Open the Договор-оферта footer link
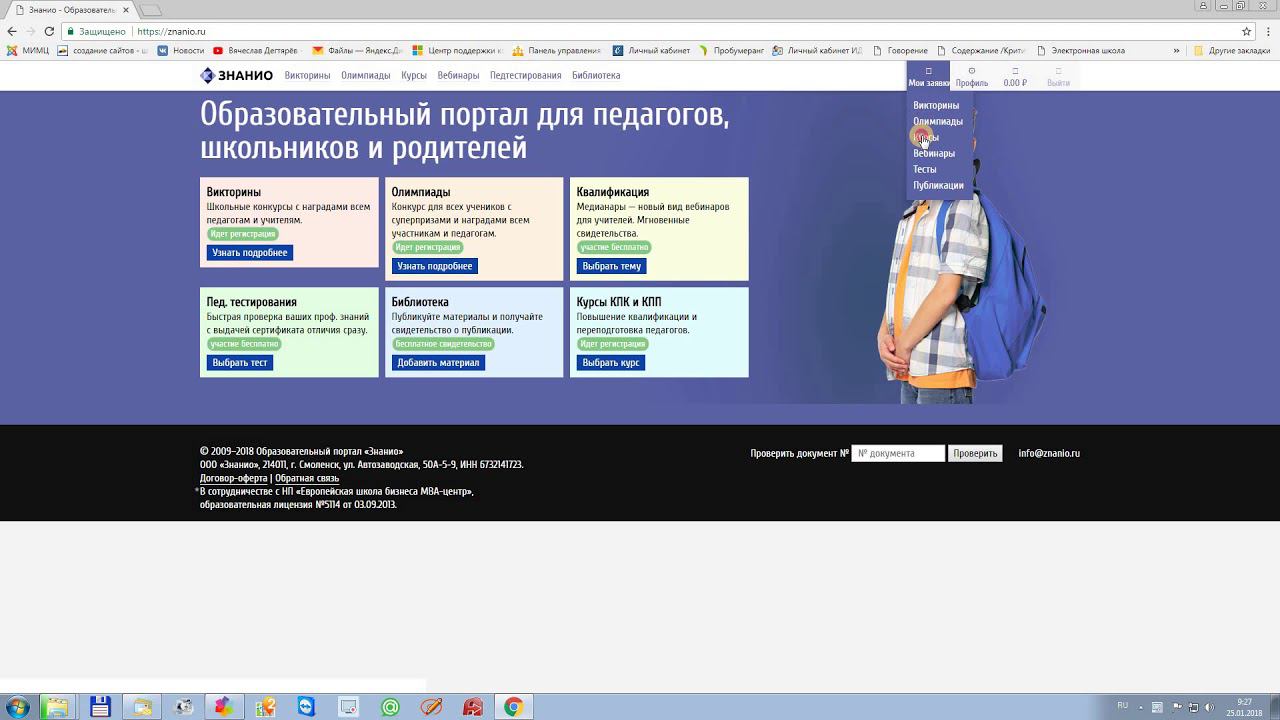The image size is (1280, 720). [x=233, y=478]
